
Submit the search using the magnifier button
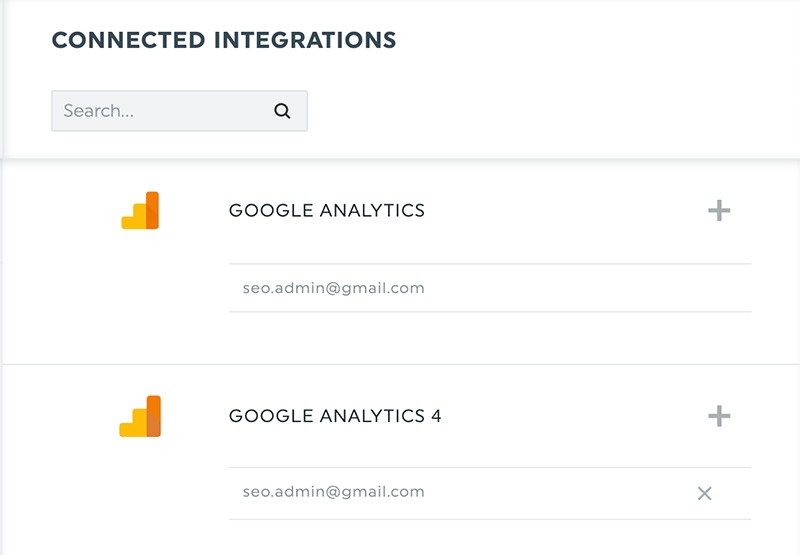(x=282, y=111)
